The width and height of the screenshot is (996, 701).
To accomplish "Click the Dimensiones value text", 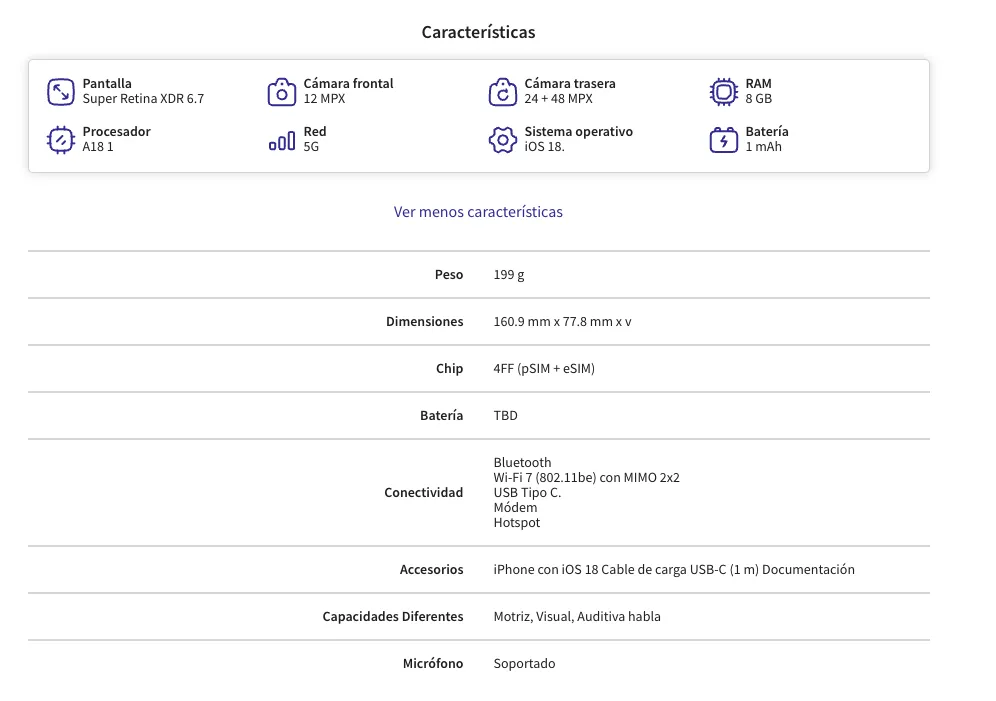I will pyautogui.click(x=562, y=321).
